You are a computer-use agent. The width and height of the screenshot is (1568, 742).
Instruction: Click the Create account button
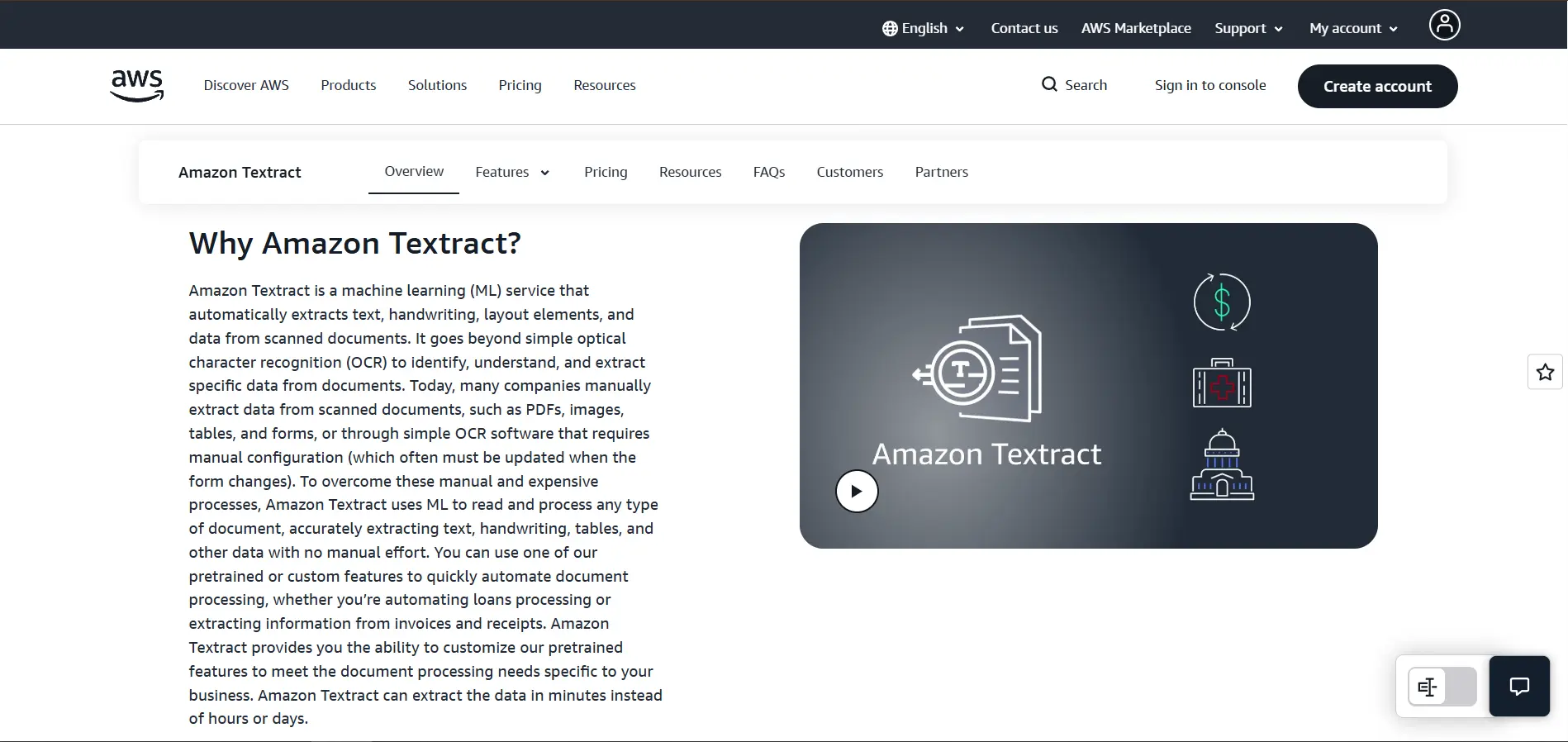(1377, 86)
